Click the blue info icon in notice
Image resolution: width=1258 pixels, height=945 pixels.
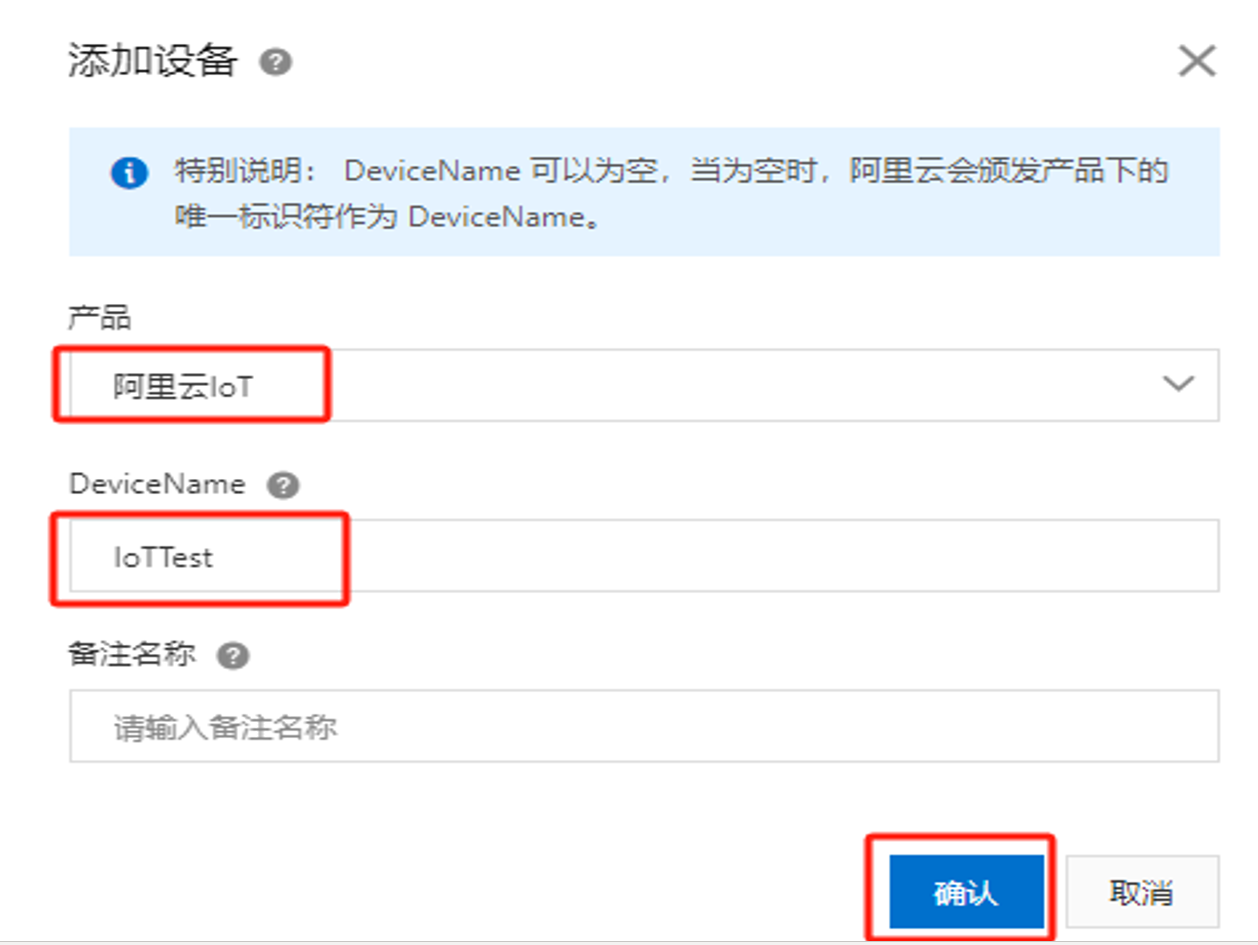(129, 172)
